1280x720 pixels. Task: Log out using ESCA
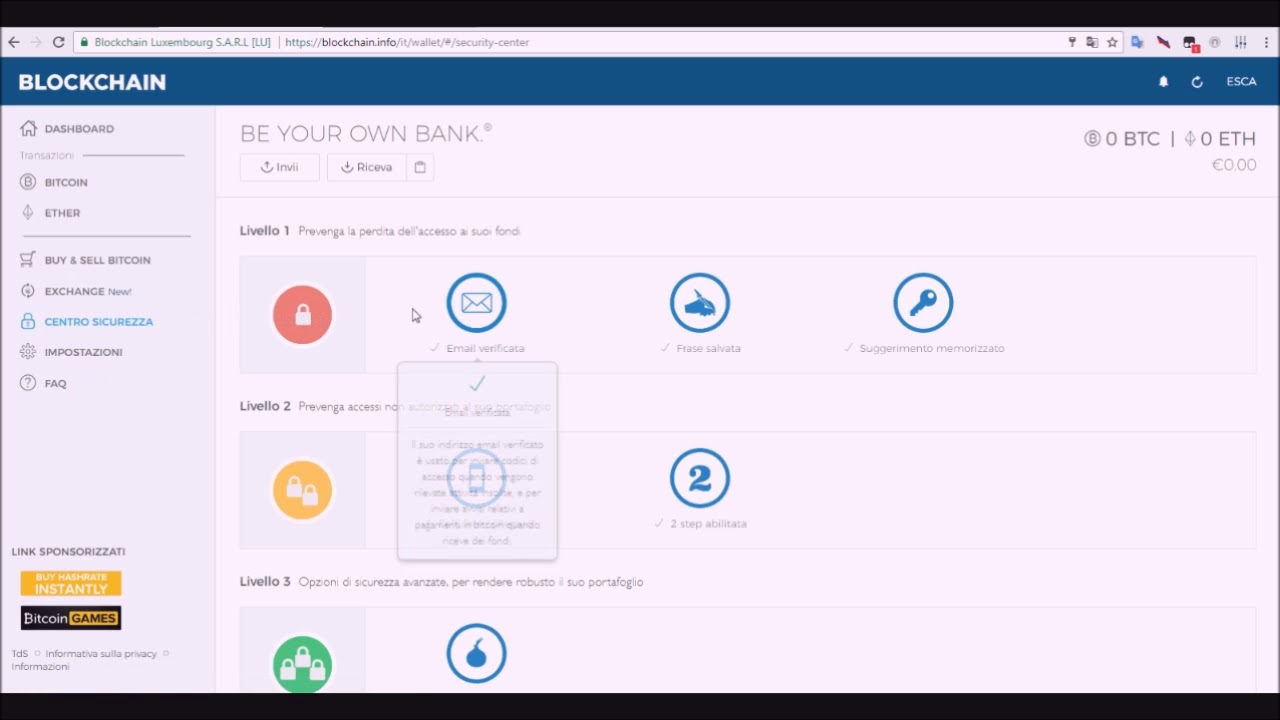point(1241,82)
